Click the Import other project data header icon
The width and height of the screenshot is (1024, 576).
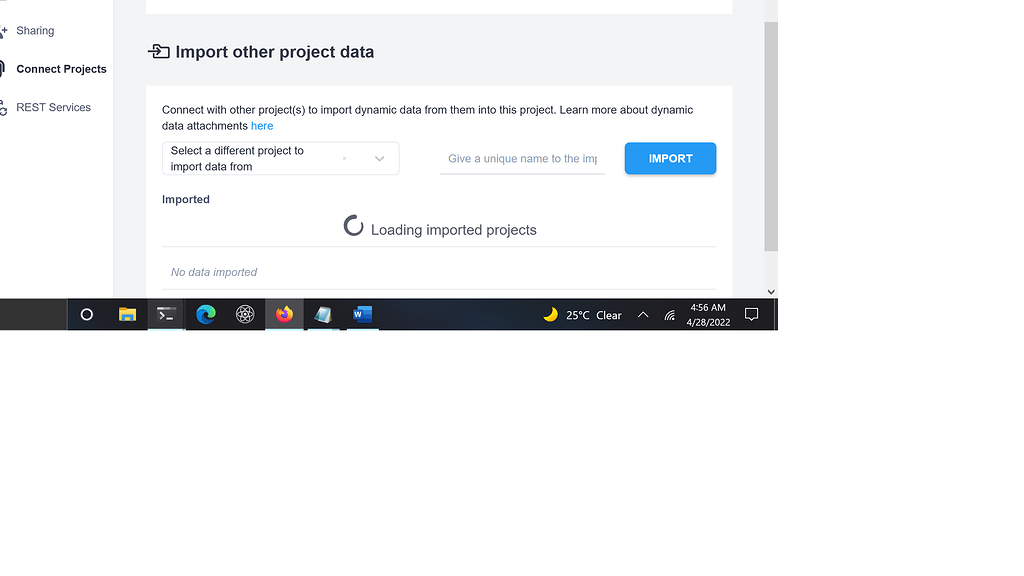(x=159, y=51)
